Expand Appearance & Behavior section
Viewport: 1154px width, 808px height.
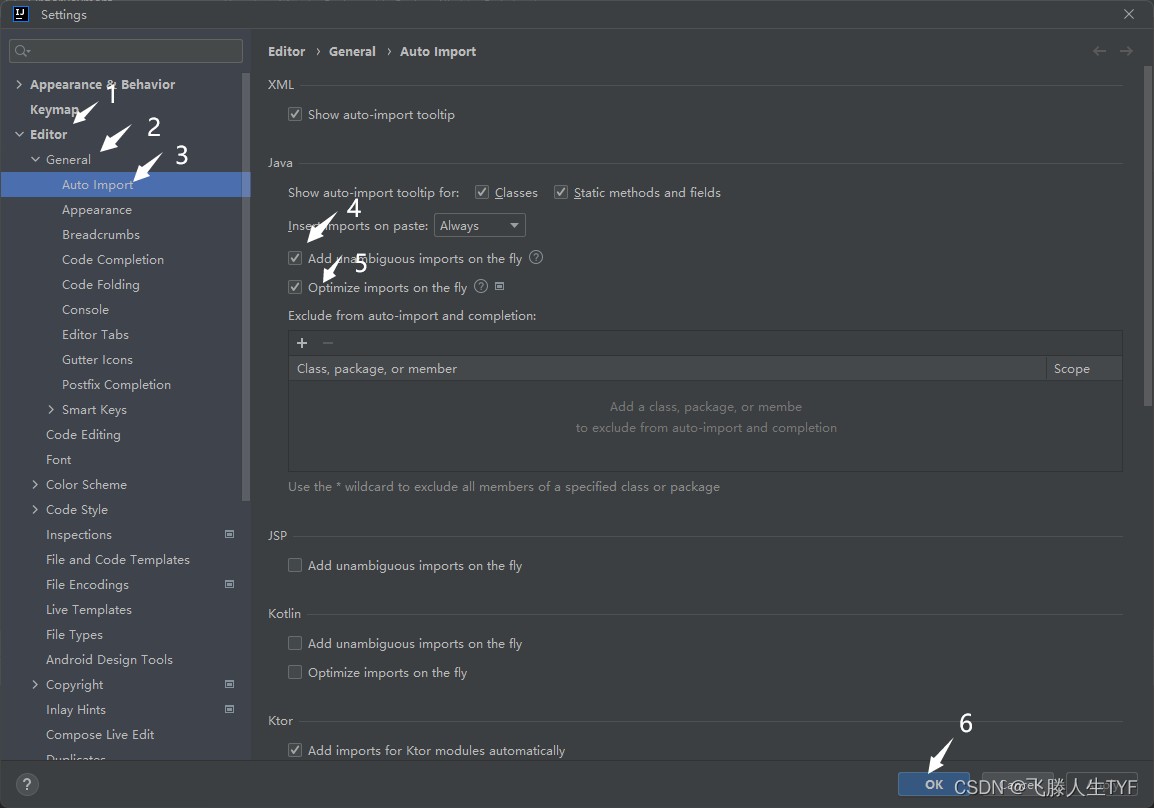pyautogui.click(x=19, y=85)
